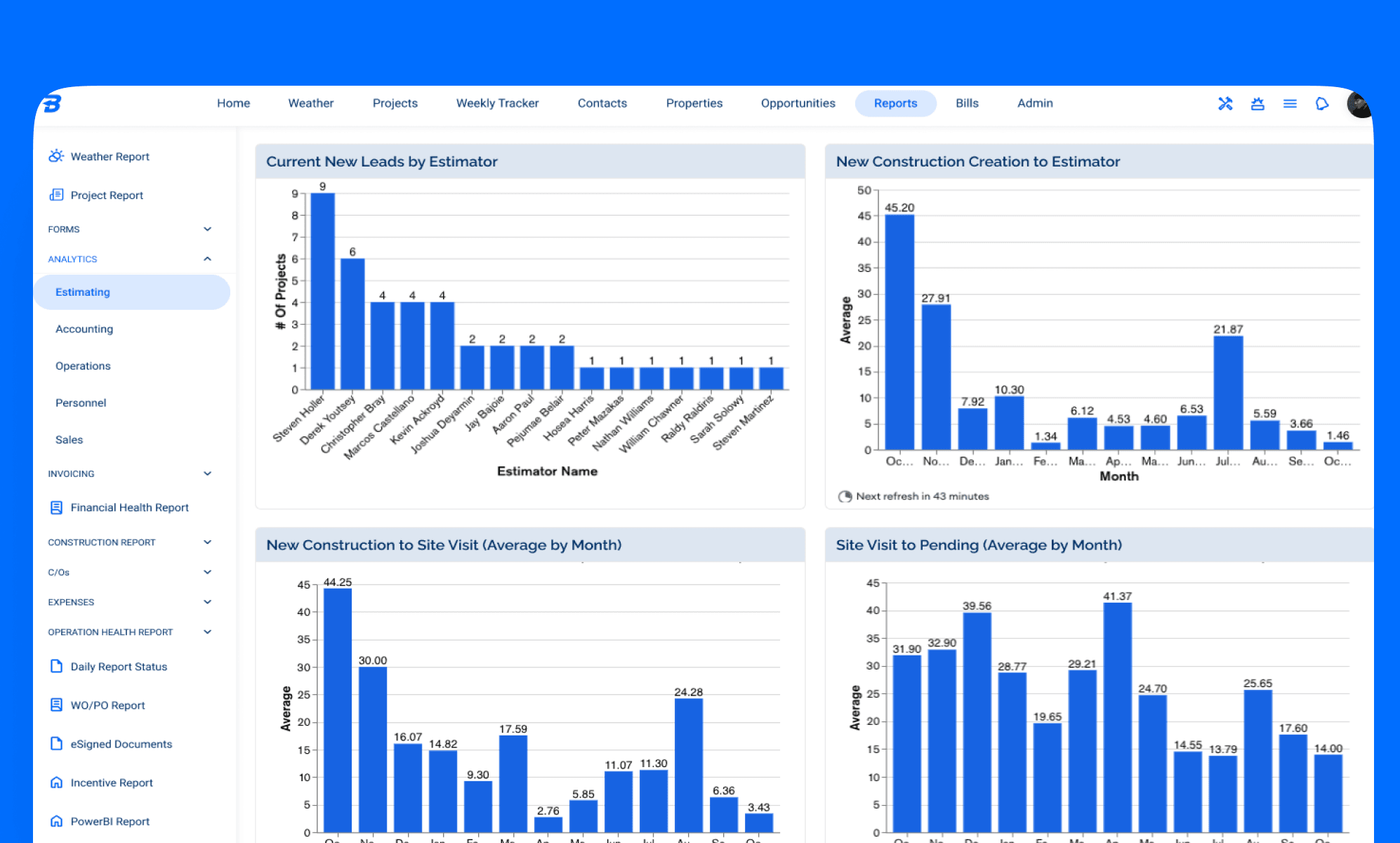Open the Weekly Tracker tab
1400x843 pixels.
click(x=497, y=103)
